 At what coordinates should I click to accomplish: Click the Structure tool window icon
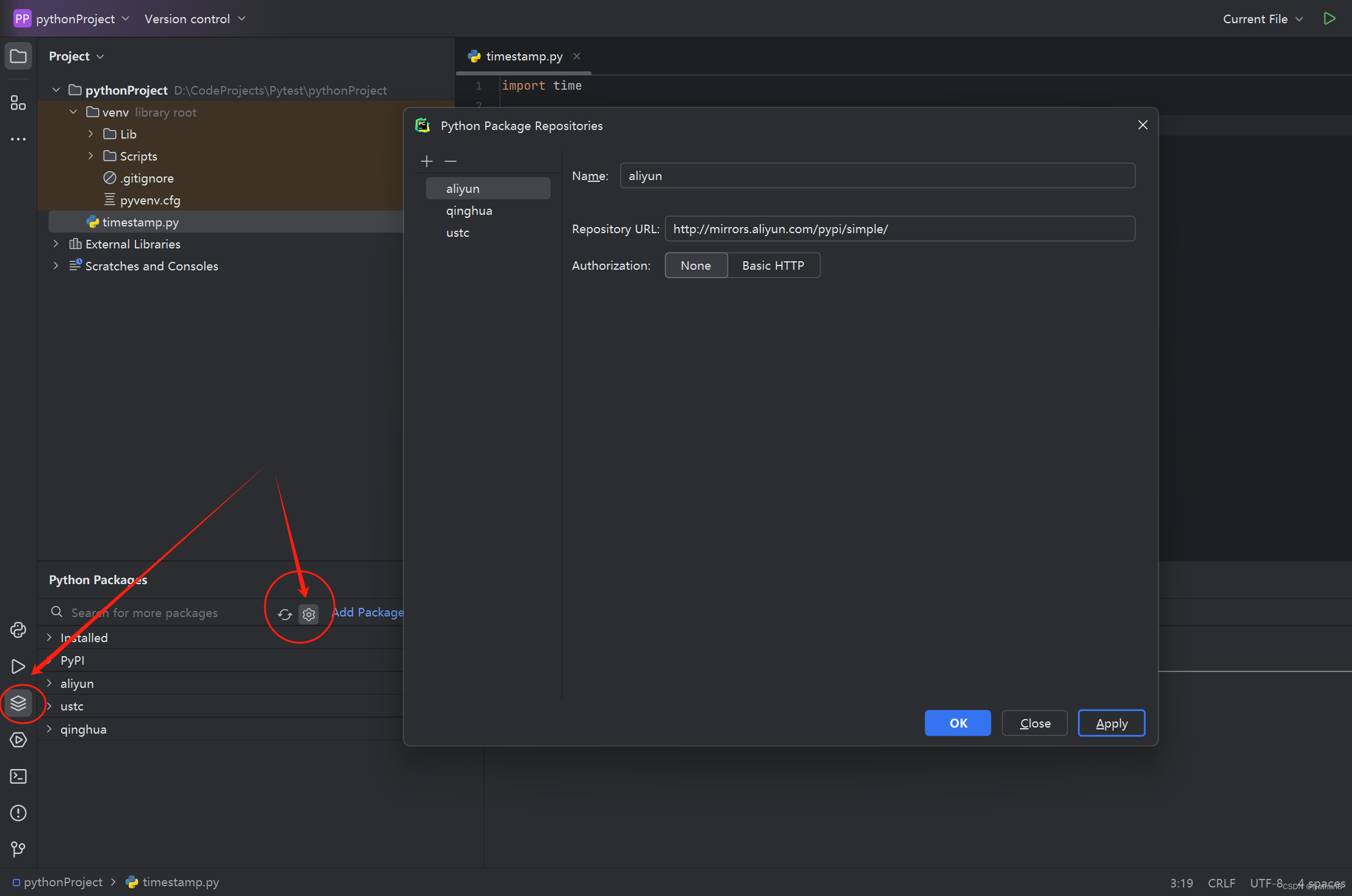click(18, 103)
